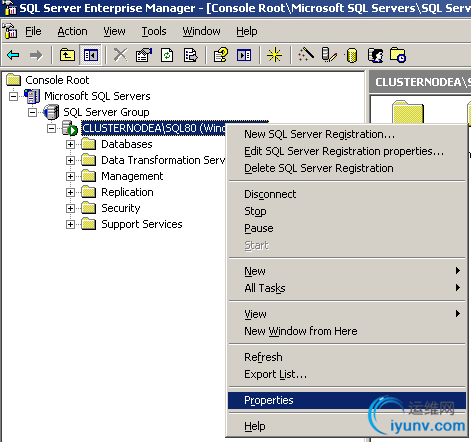Click the New Login user icon
Screen dimensions: 471x442
375,55
